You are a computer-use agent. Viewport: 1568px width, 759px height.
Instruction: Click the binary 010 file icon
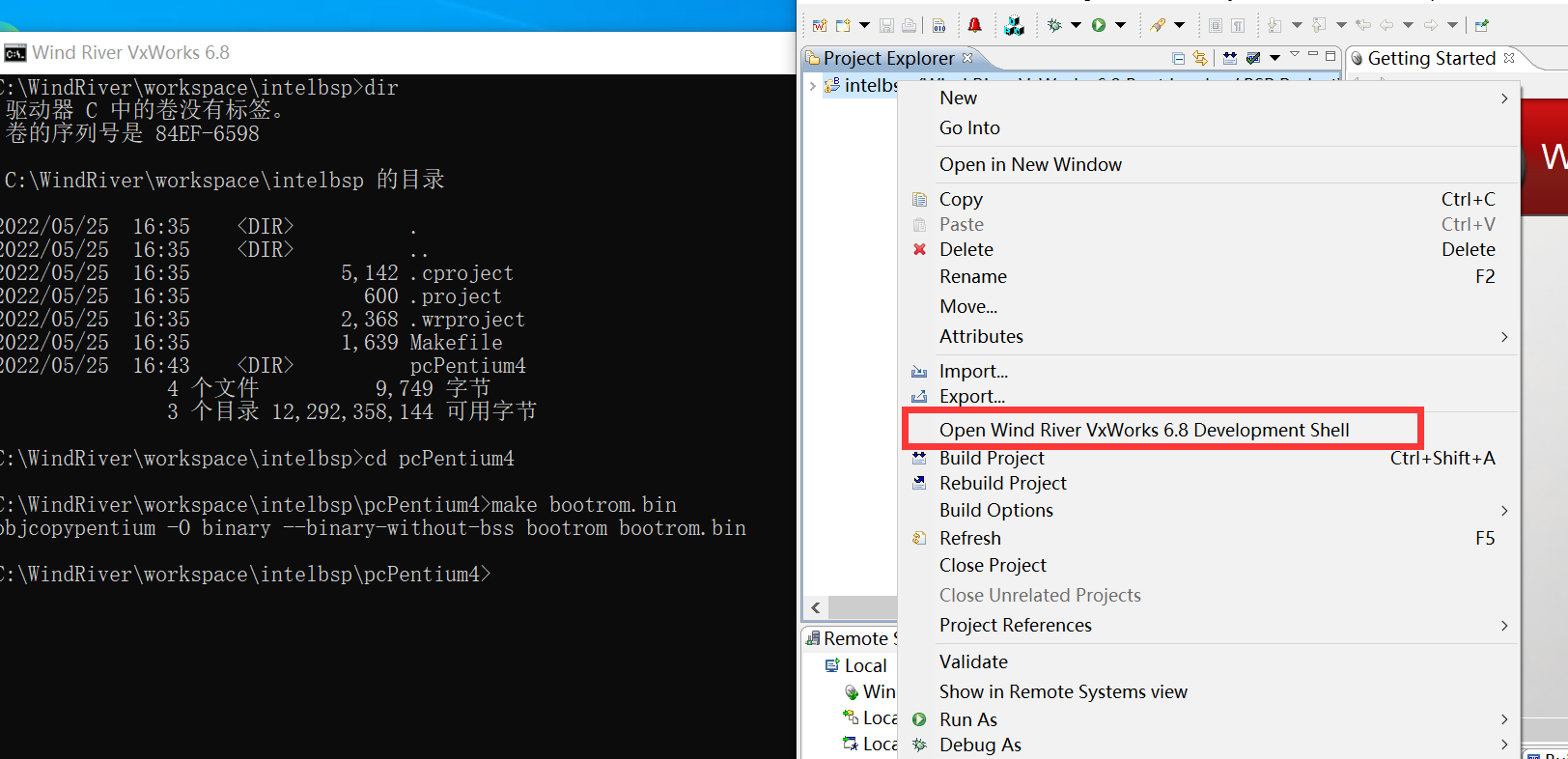coord(939,25)
